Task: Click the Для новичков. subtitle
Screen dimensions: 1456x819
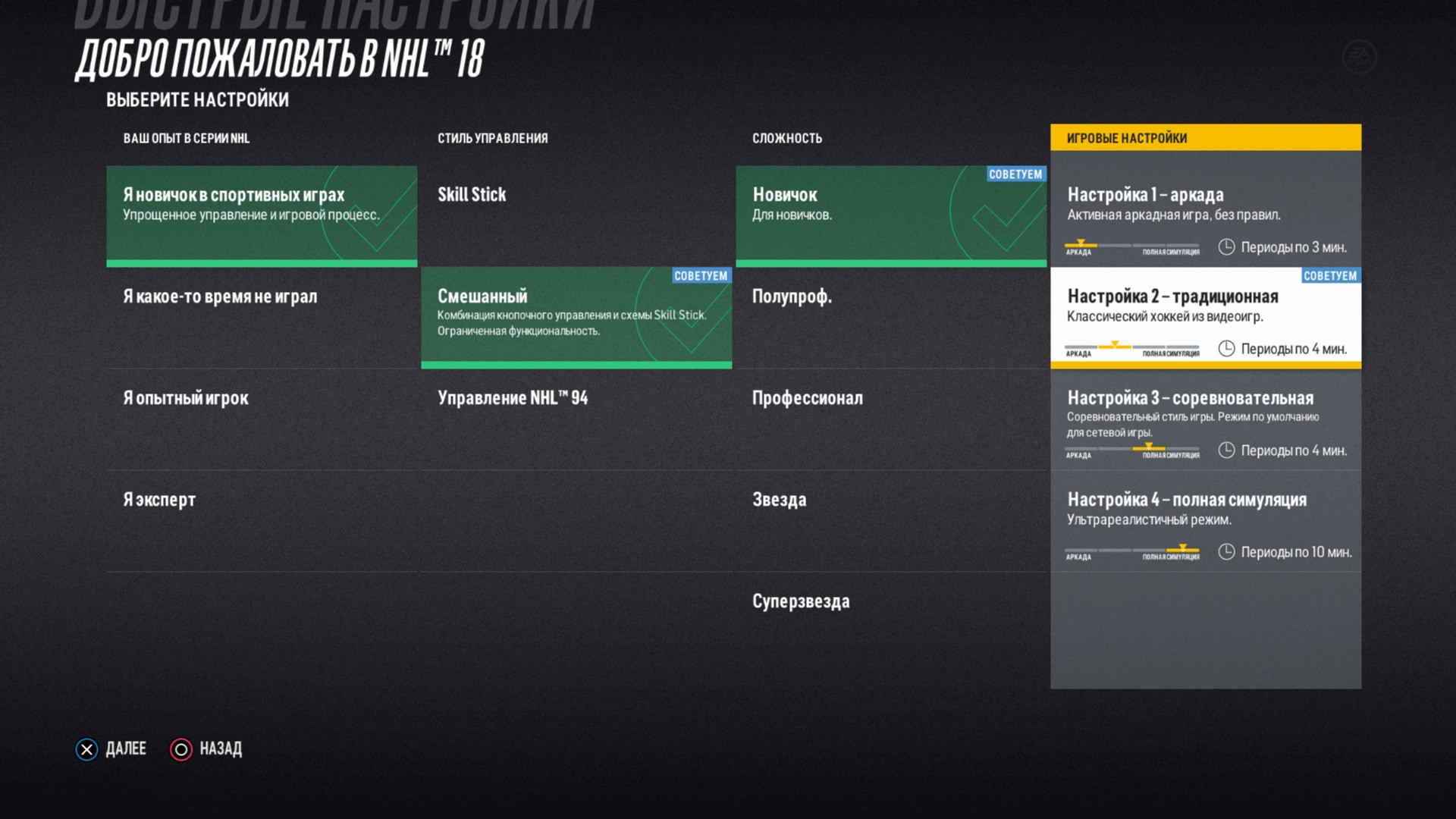Action: 792,215
